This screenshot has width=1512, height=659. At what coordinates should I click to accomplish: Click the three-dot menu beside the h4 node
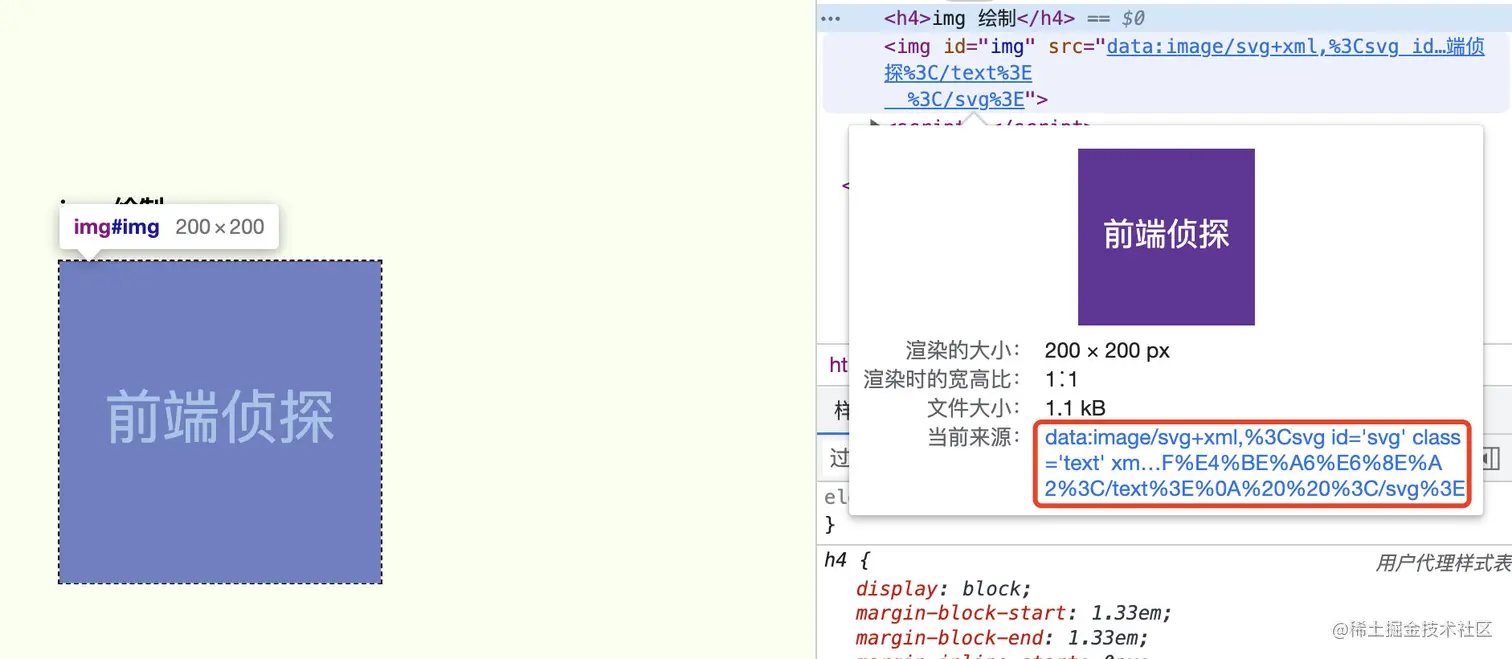(830, 18)
